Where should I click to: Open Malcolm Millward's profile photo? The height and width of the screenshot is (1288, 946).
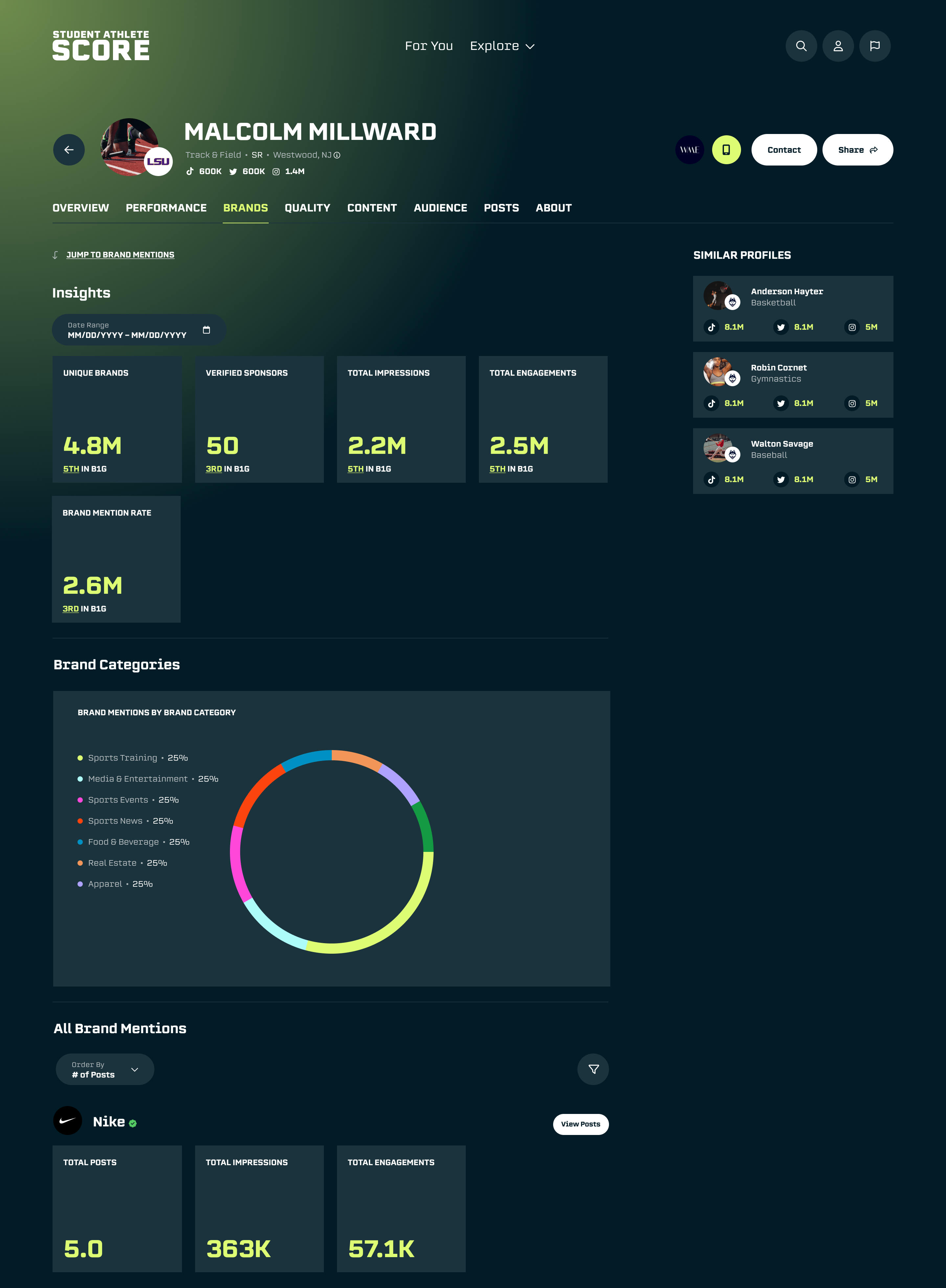pos(130,146)
